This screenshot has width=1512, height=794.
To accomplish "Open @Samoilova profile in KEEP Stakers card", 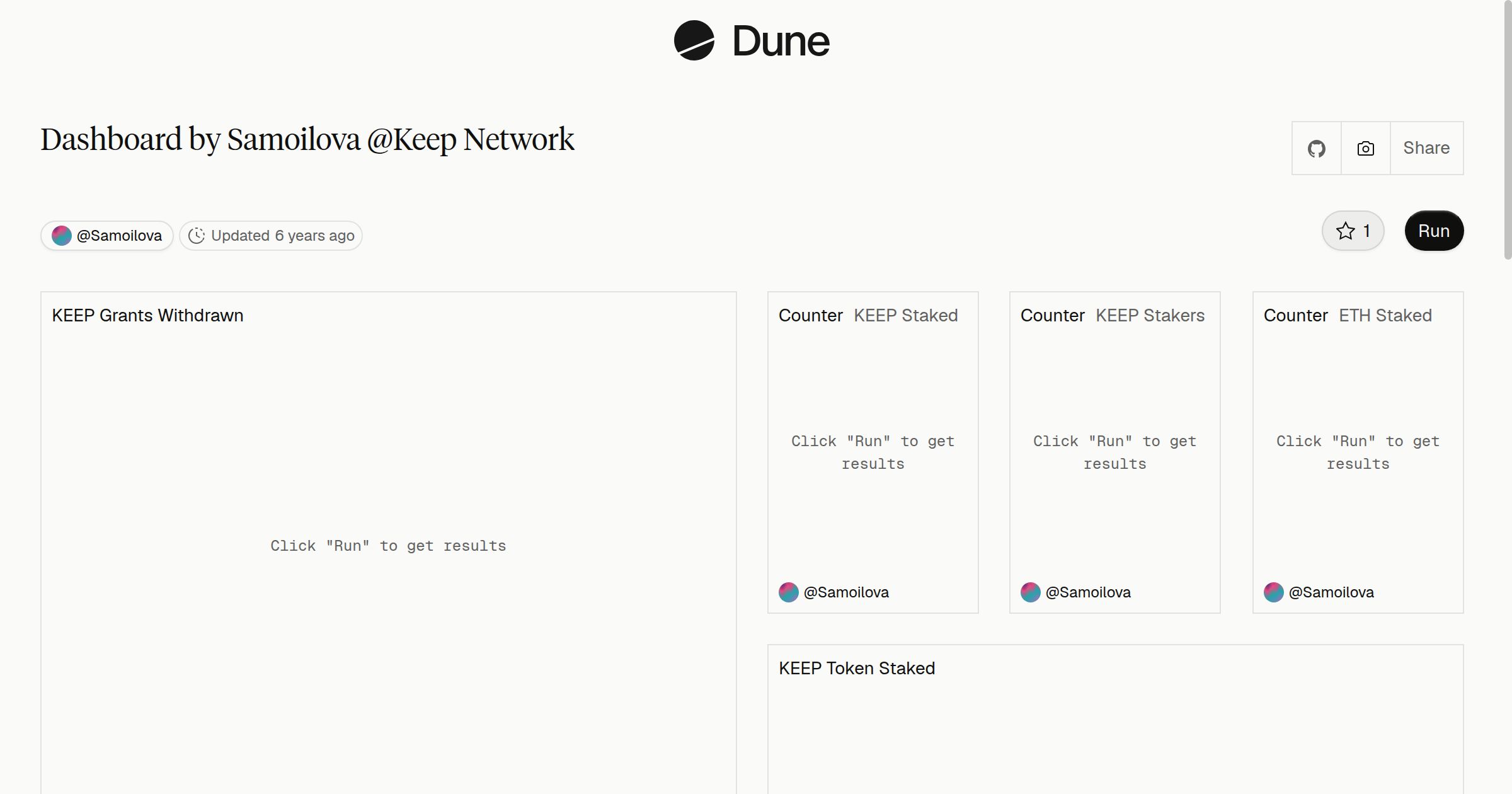I will pyautogui.click(x=1088, y=592).
